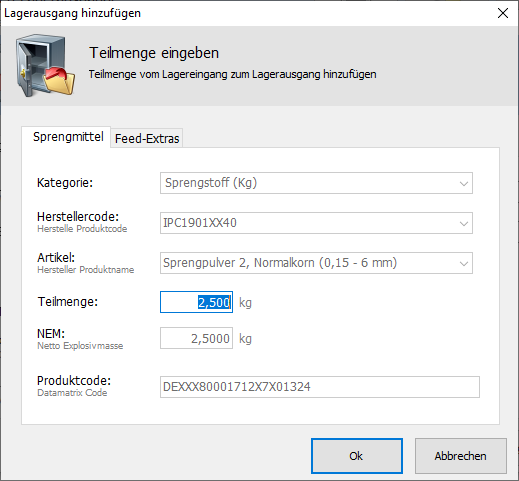Image resolution: width=519 pixels, height=481 pixels.
Task: Select the Sprengmittel tab
Action: 68,137
